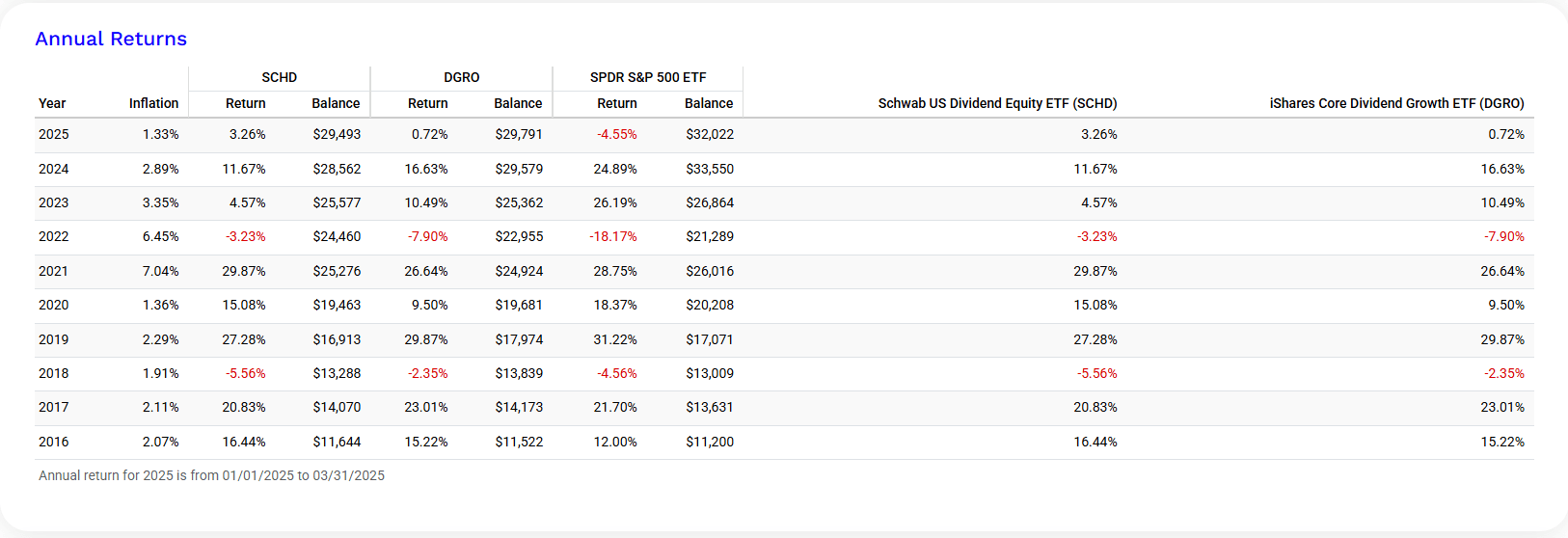Select the DGRO balance $24,924

(519, 271)
